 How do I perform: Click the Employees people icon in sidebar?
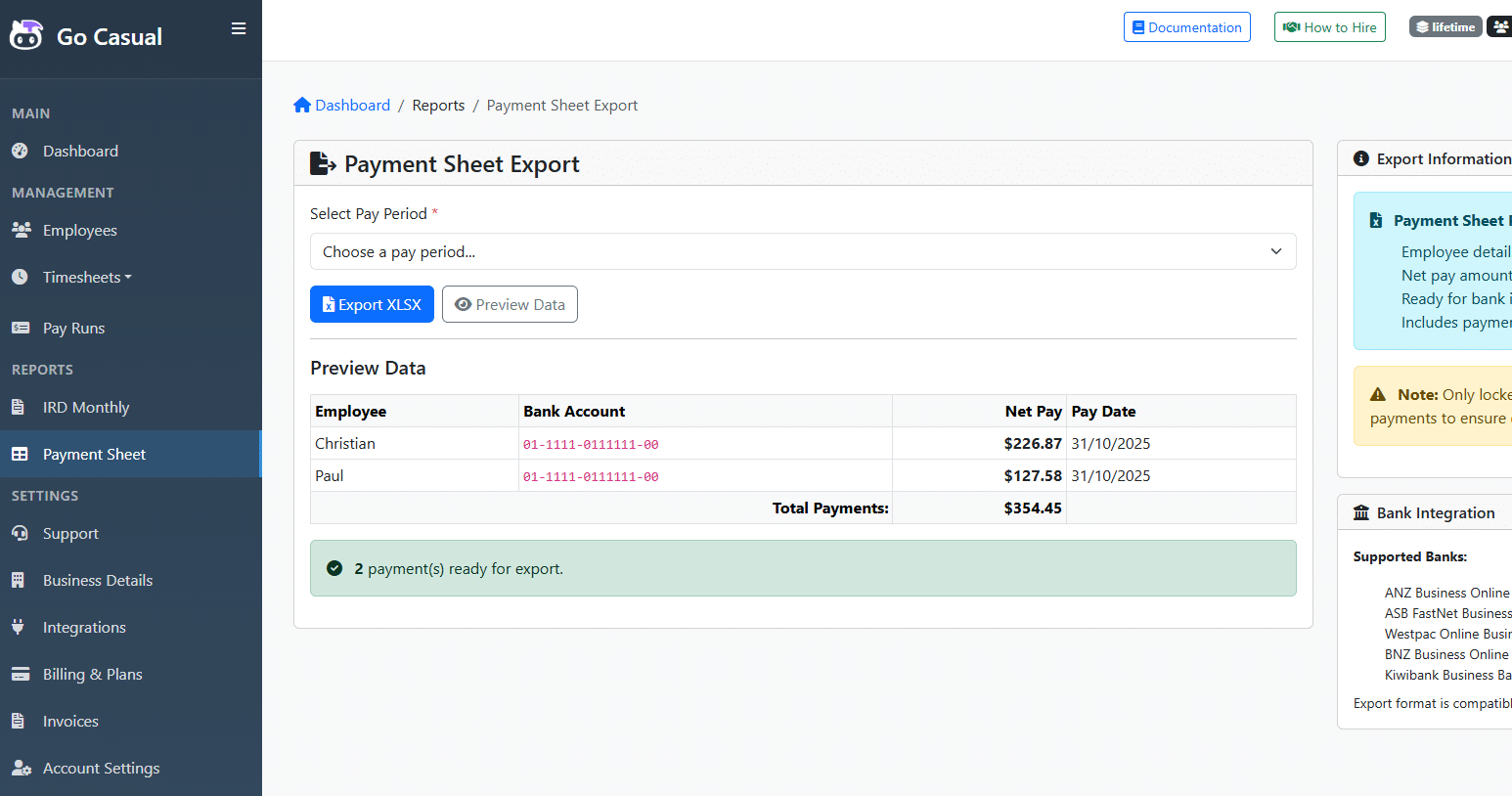(21, 230)
